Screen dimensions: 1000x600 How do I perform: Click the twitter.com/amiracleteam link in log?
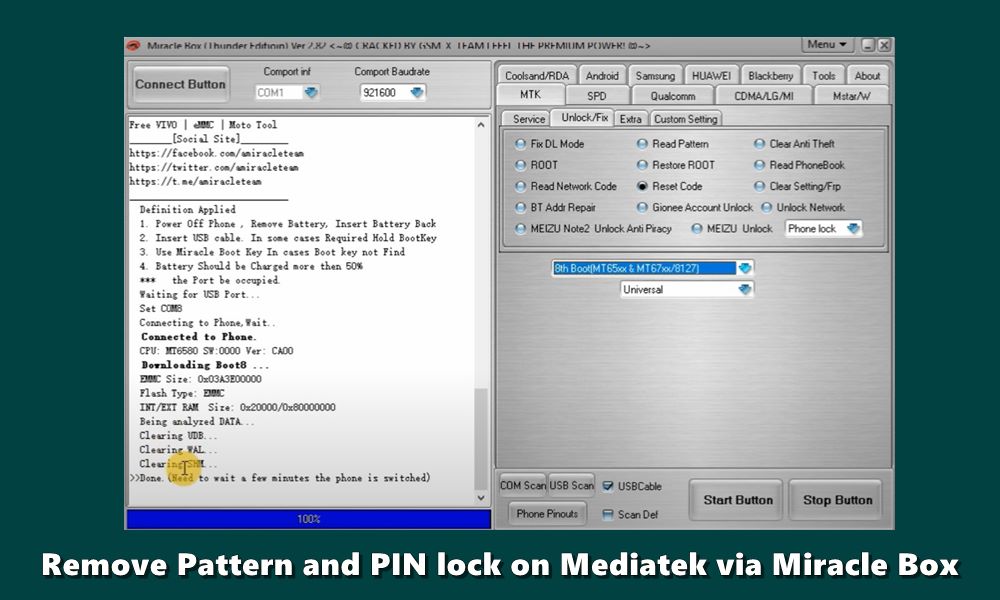(x=214, y=167)
